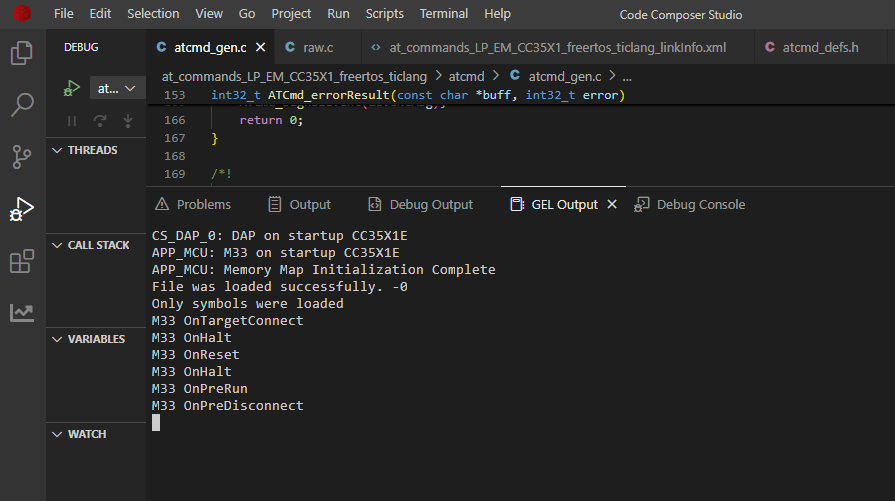Click the green Start Debugging play icon

point(71,89)
